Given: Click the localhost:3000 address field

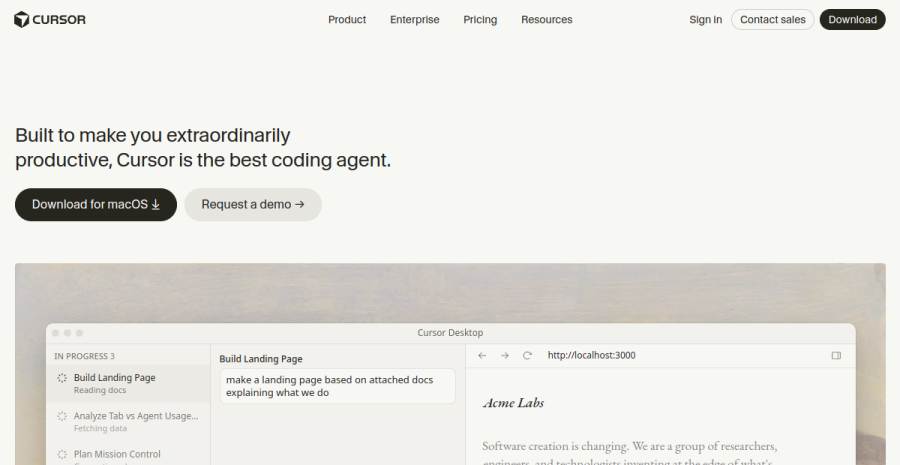Looking at the screenshot, I should 591,355.
